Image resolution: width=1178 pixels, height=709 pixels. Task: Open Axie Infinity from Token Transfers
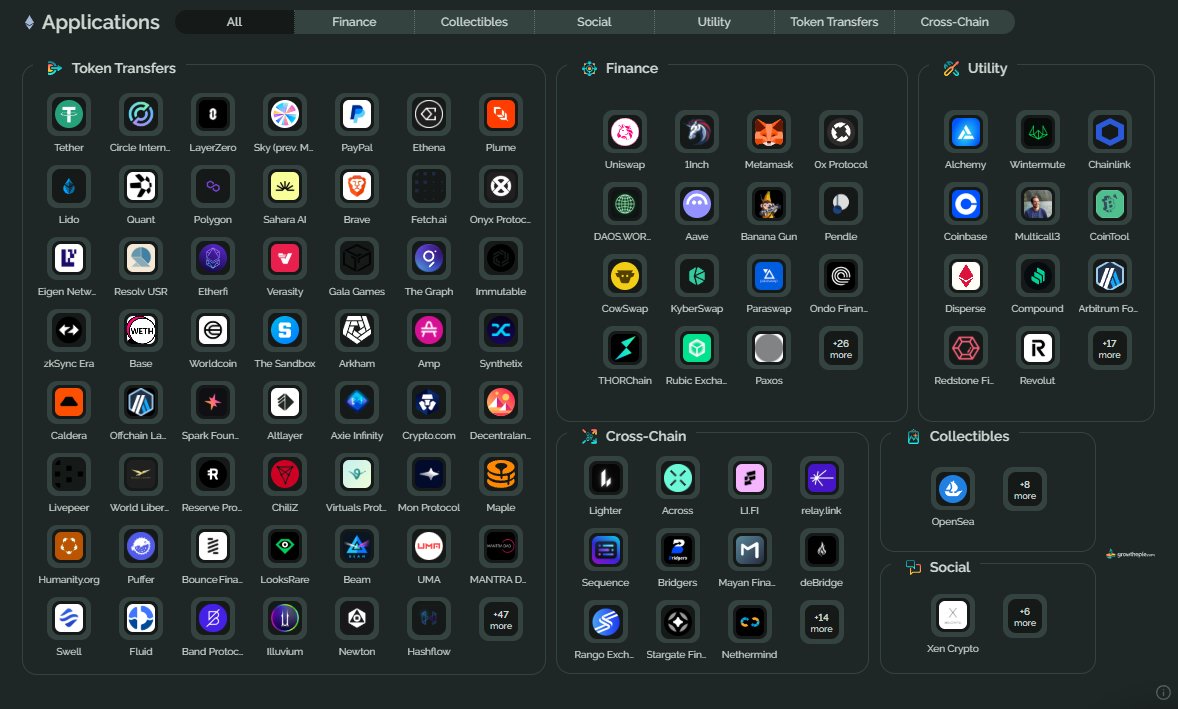coord(356,401)
